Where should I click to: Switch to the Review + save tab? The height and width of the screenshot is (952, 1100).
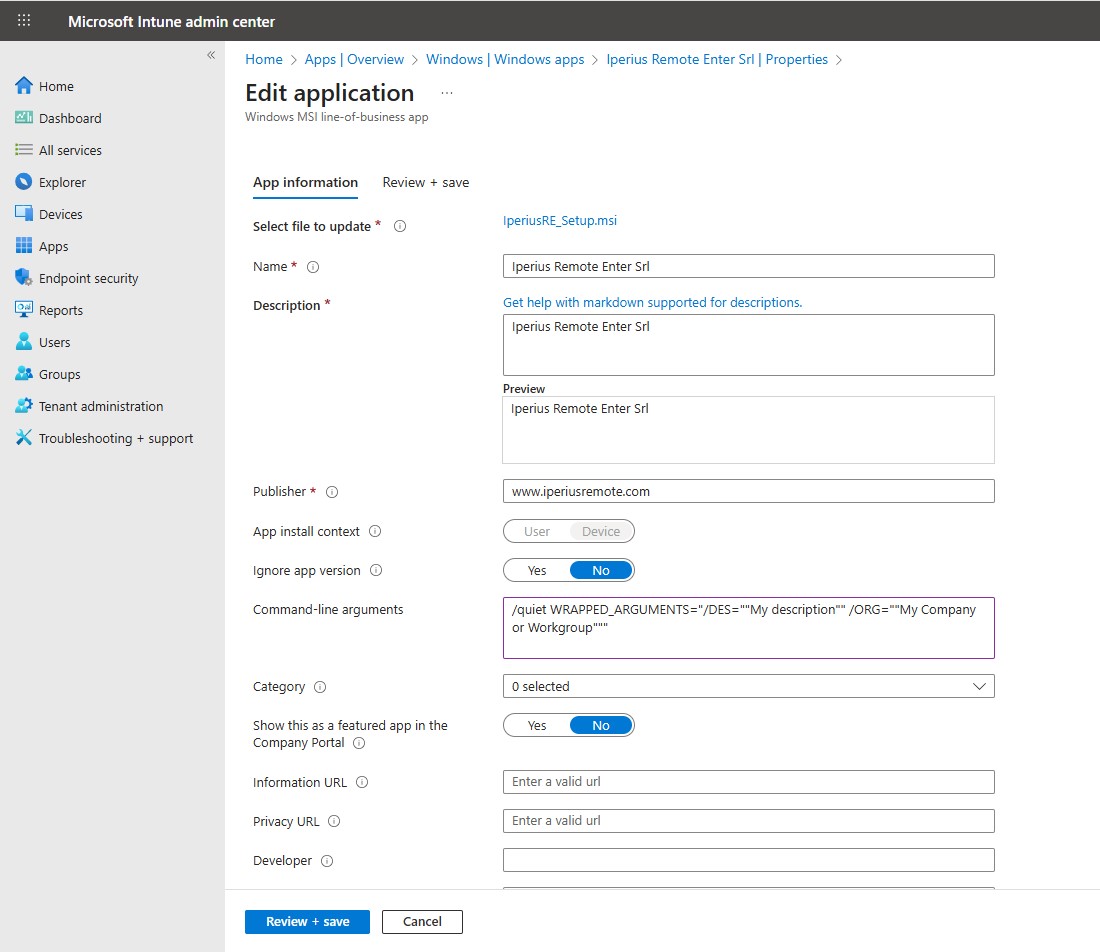[425, 182]
